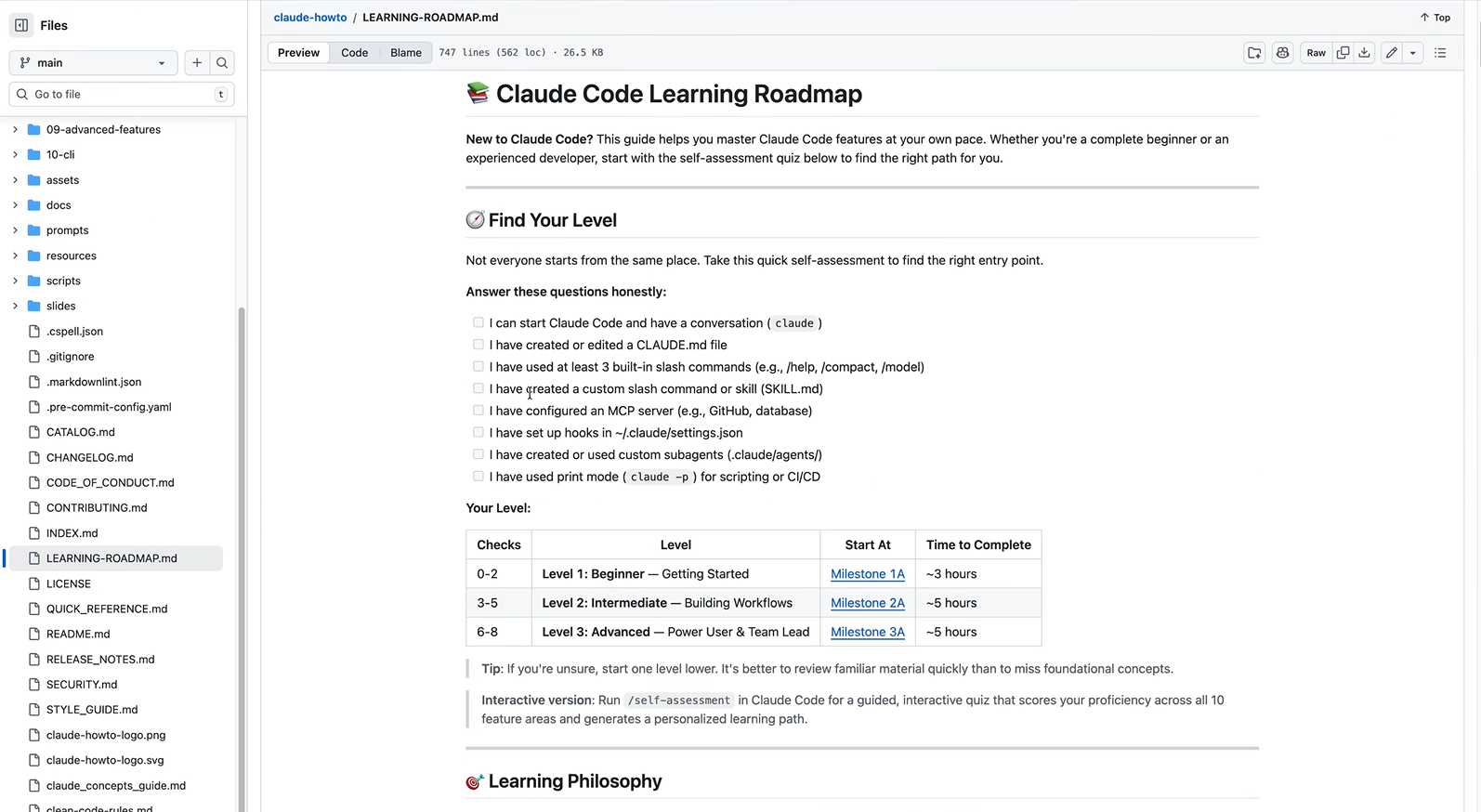Expand the docs folder chevron
1481x812 pixels.
tap(15, 205)
